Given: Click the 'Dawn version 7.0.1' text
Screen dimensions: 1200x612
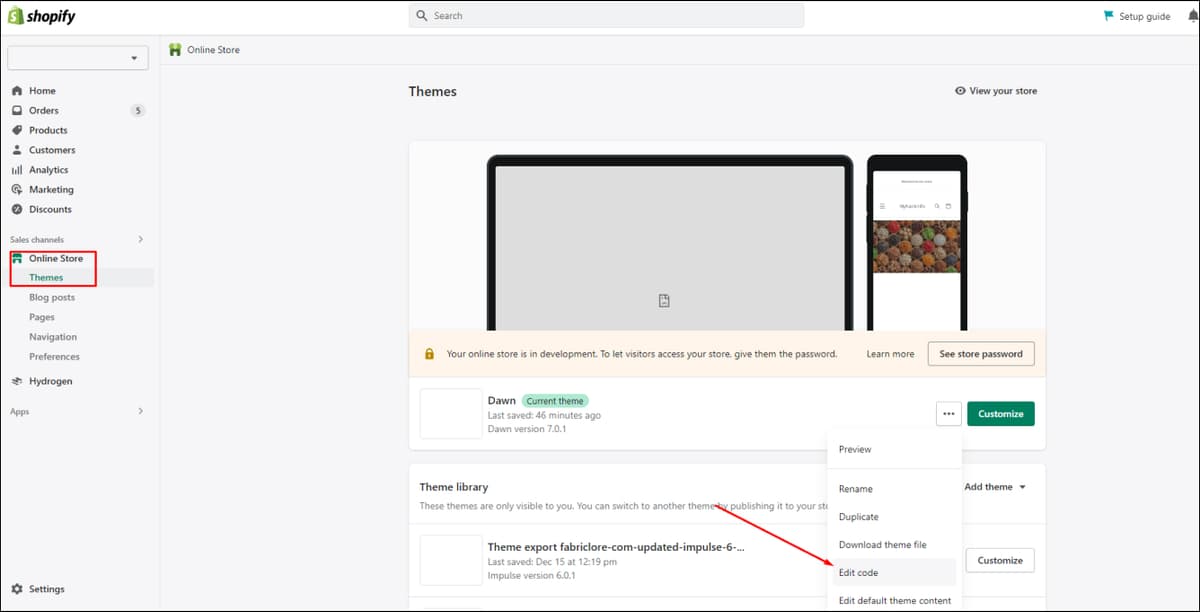Looking at the screenshot, I should (x=527, y=429).
